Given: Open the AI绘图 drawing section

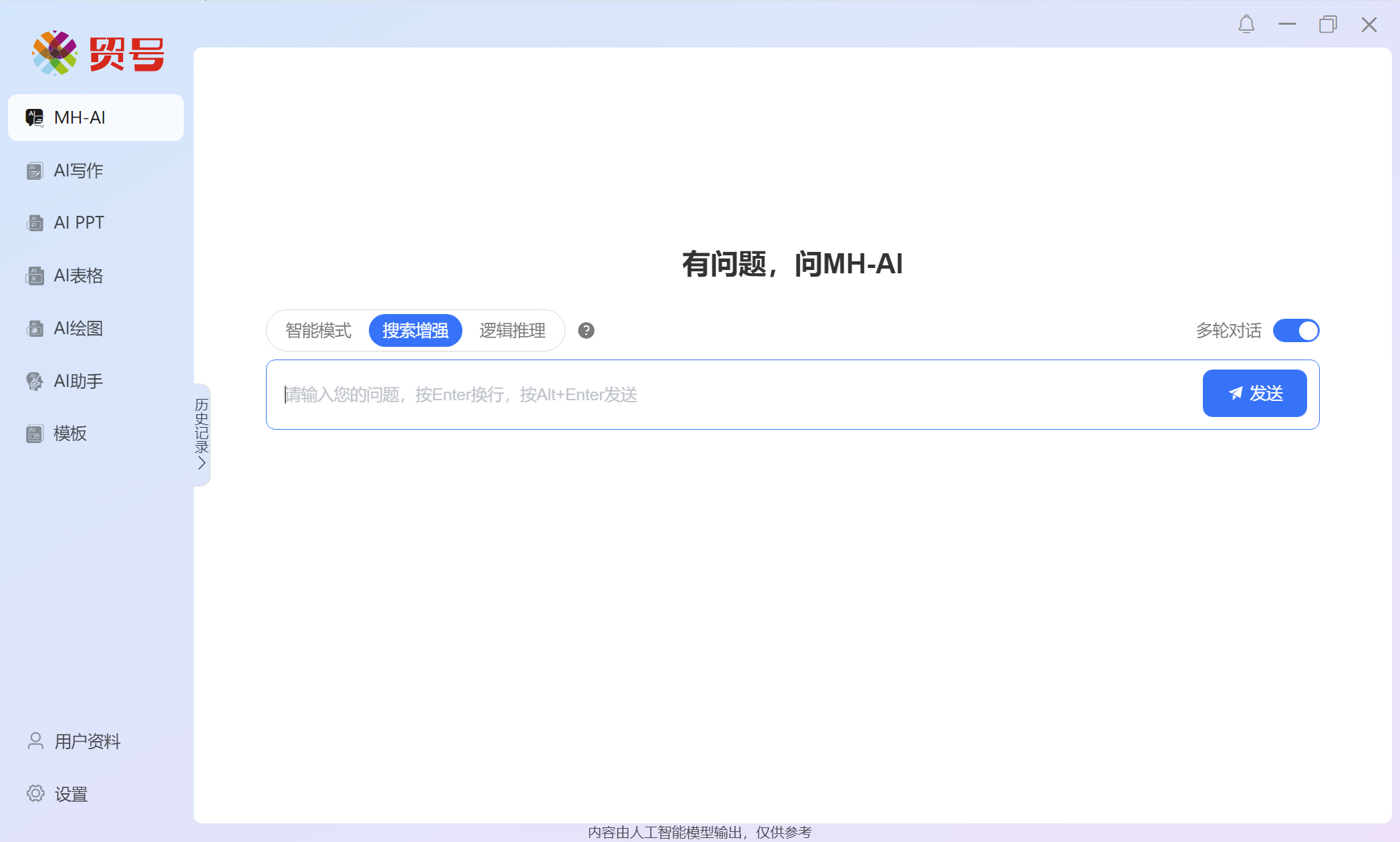Looking at the screenshot, I should point(96,328).
